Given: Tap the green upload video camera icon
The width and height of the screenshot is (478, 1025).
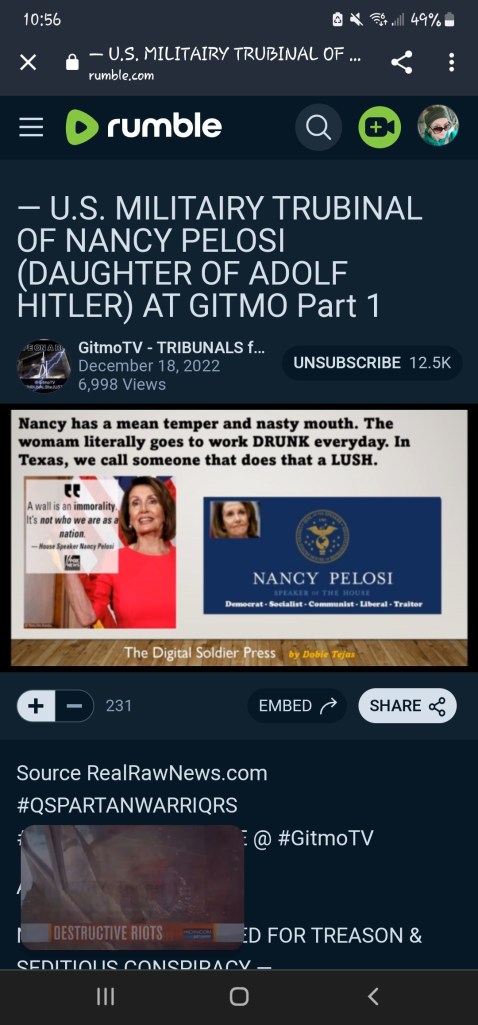Looking at the screenshot, I should 379,127.
